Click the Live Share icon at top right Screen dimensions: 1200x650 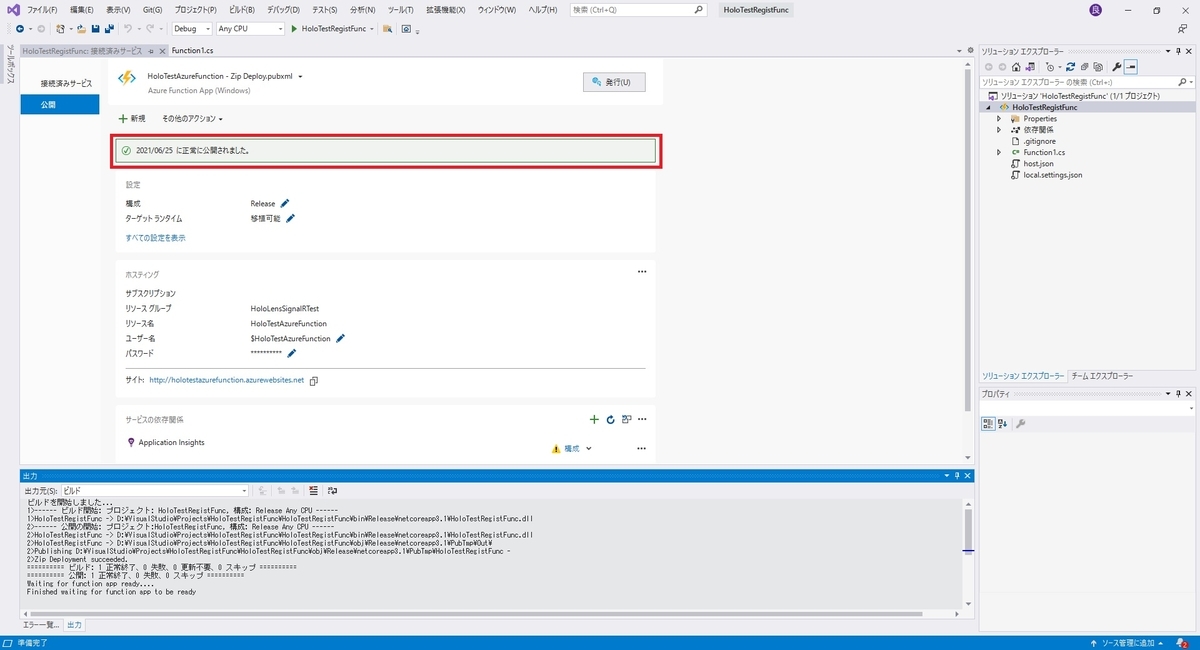[x=1181, y=29]
